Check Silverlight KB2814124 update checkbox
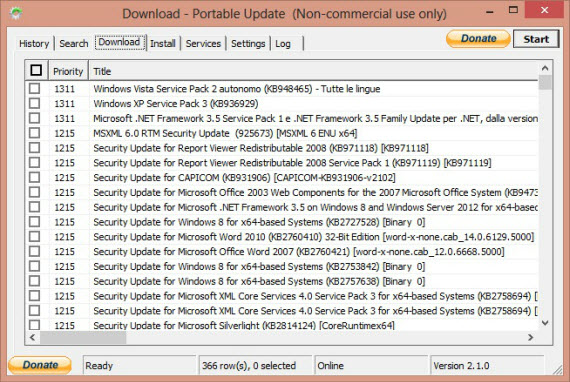The width and height of the screenshot is (570, 382). (x=35, y=325)
